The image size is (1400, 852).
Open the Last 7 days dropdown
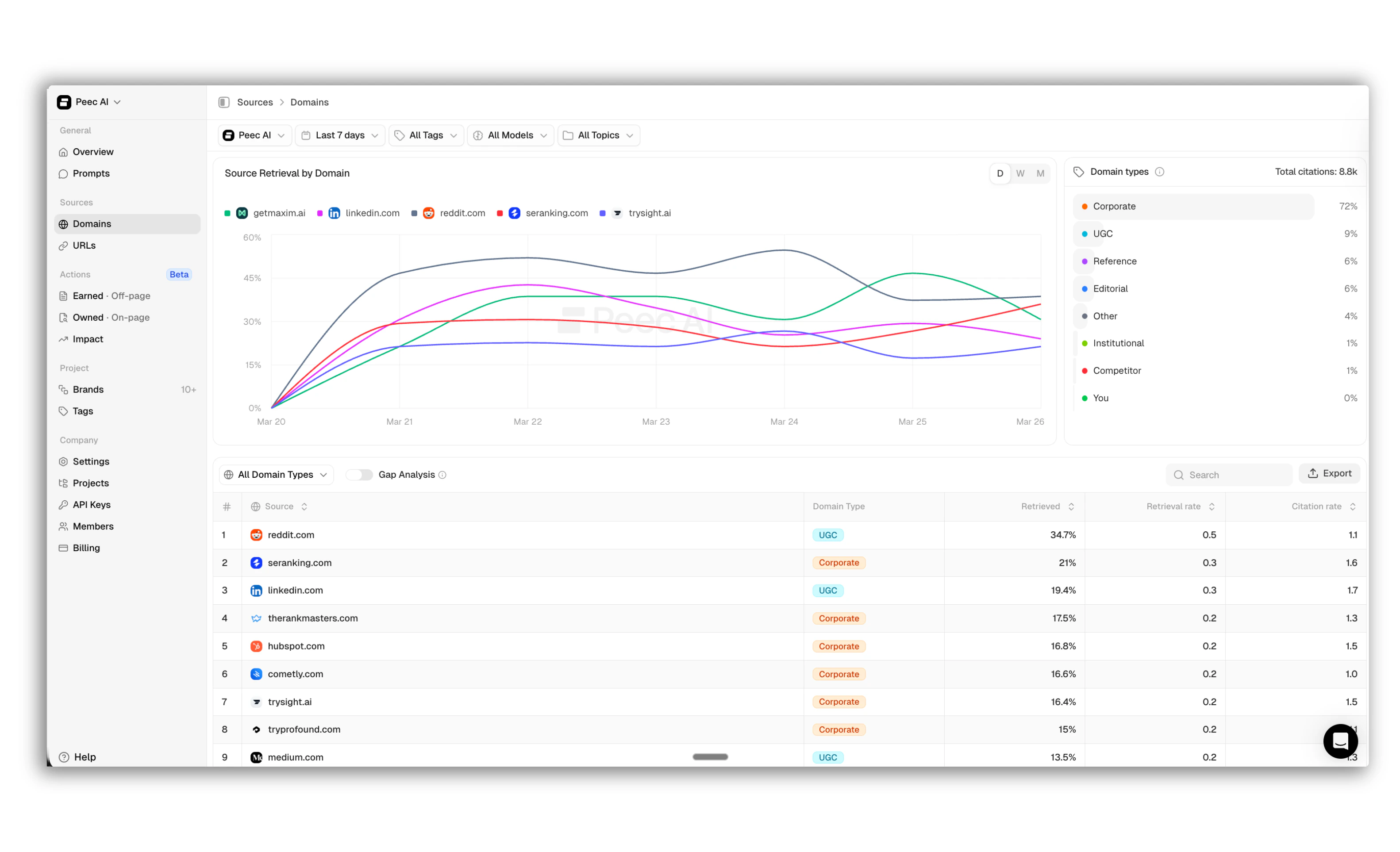(x=340, y=136)
